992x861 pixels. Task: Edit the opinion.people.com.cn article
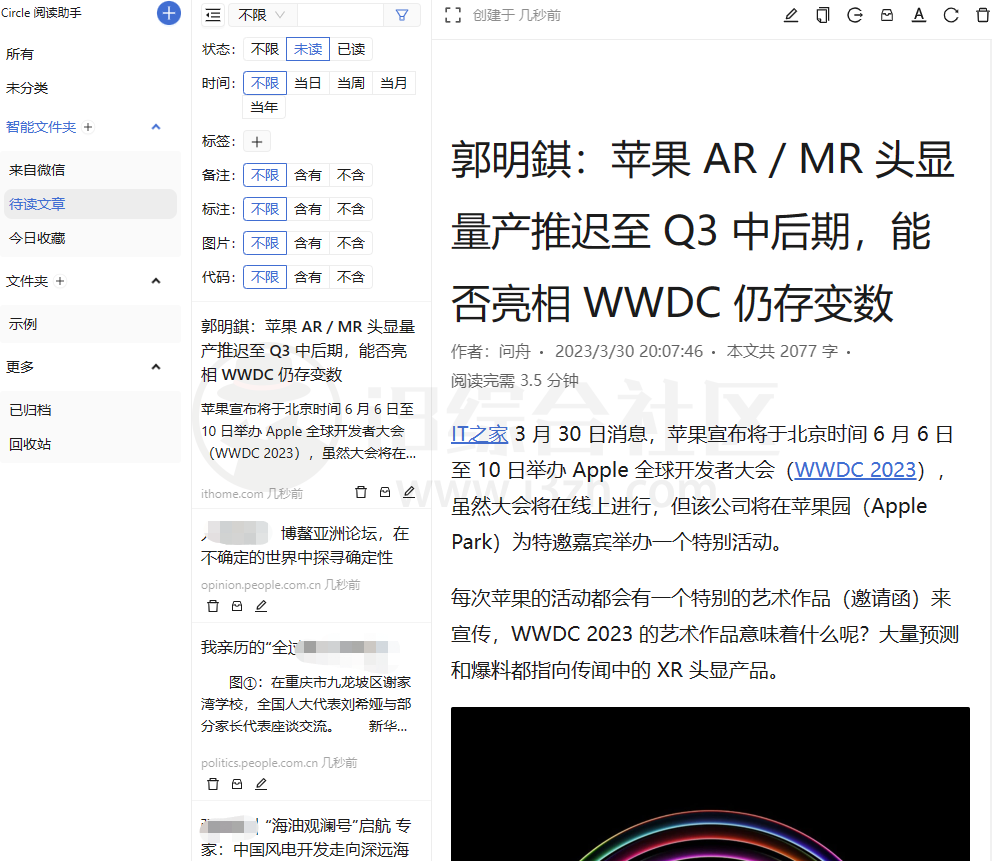(261, 606)
